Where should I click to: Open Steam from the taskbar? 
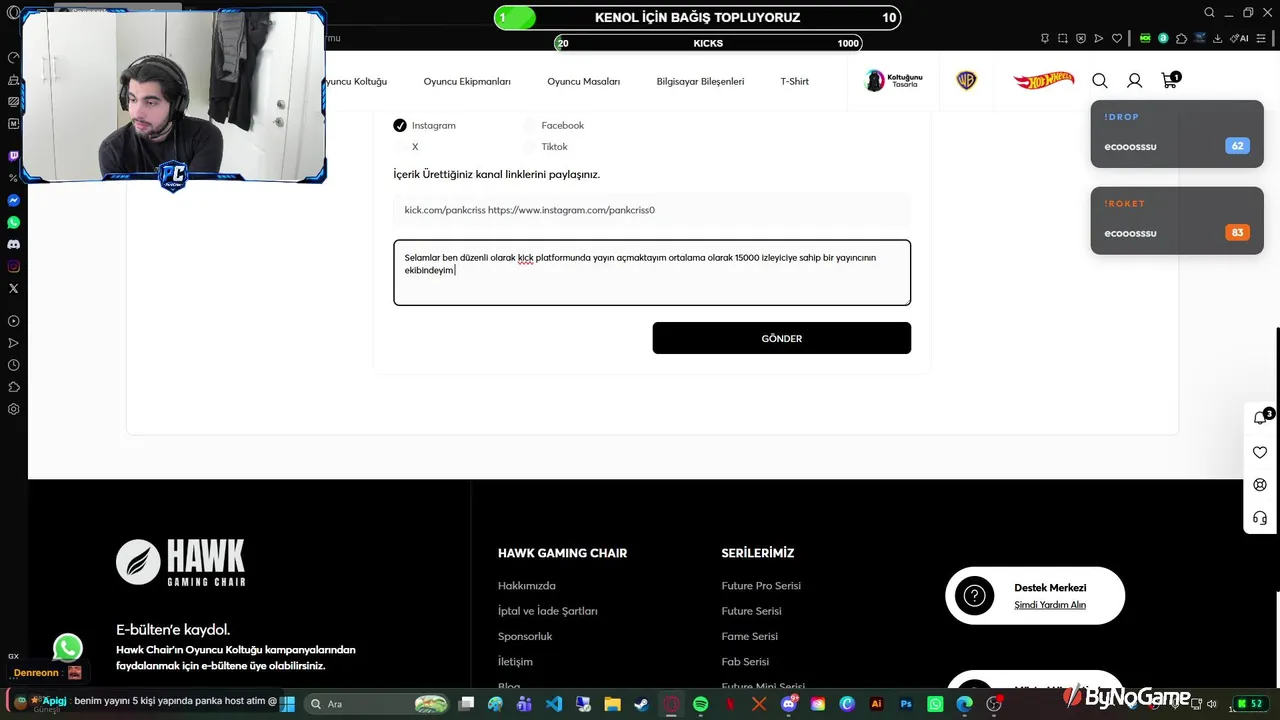click(x=641, y=704)
